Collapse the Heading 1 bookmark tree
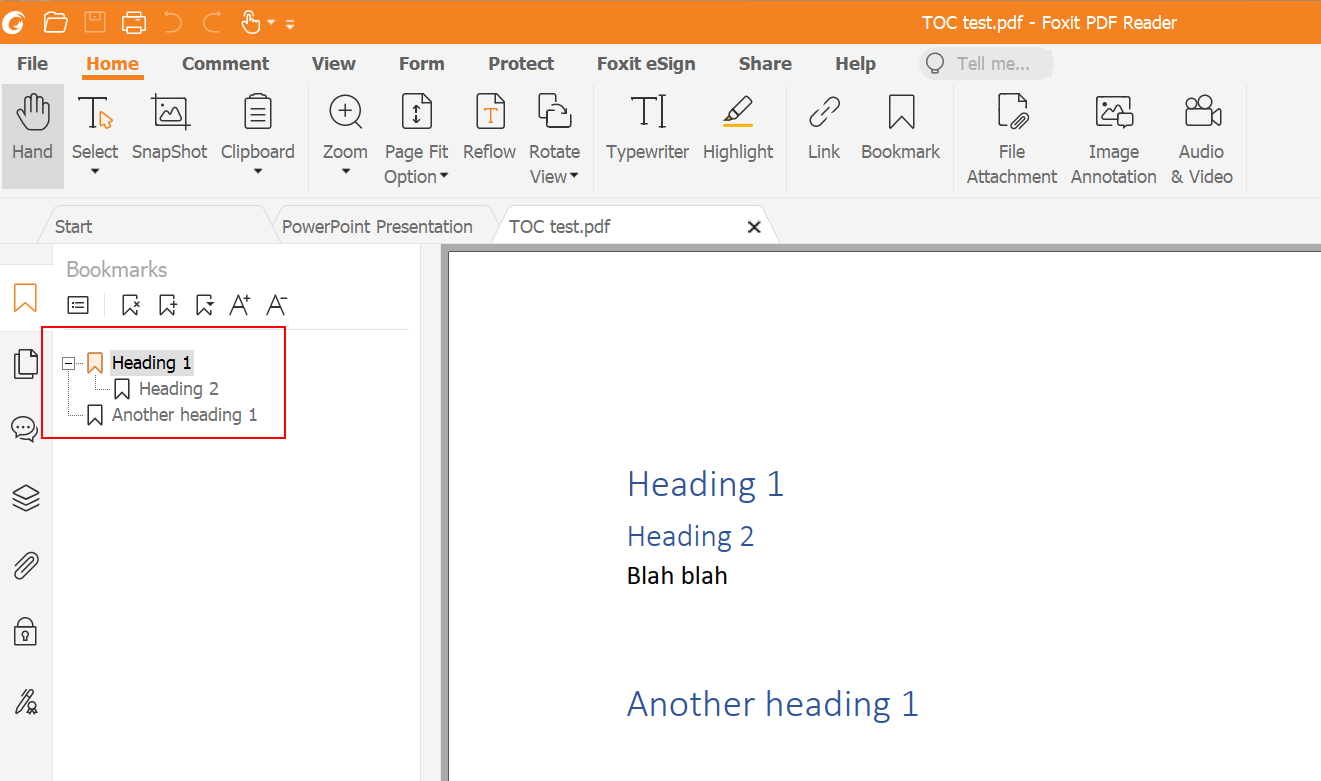1321x781 pixels. pos(67,362)
